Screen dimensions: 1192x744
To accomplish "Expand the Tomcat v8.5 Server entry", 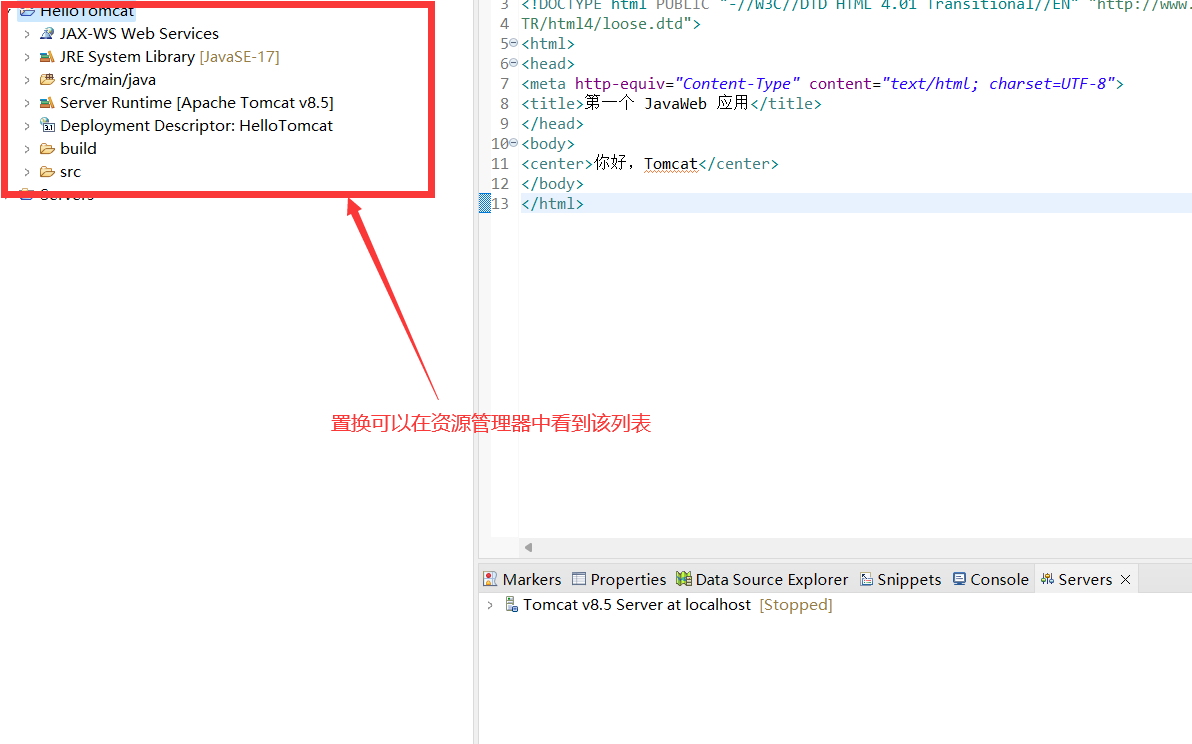I will pos(490,605).
